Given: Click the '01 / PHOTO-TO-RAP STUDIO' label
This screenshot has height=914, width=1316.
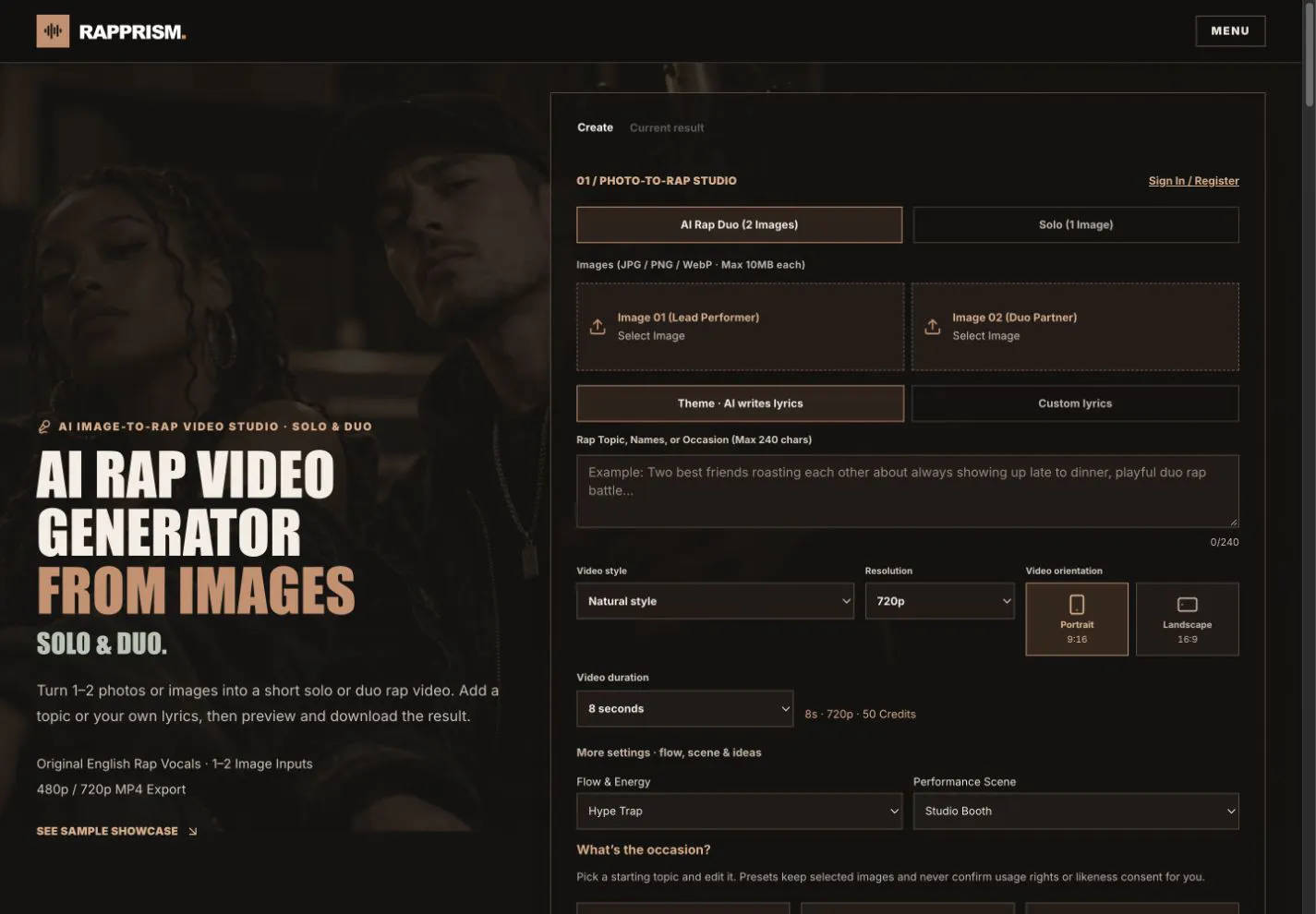Looking at the screenshot, I should coord(657,181).
